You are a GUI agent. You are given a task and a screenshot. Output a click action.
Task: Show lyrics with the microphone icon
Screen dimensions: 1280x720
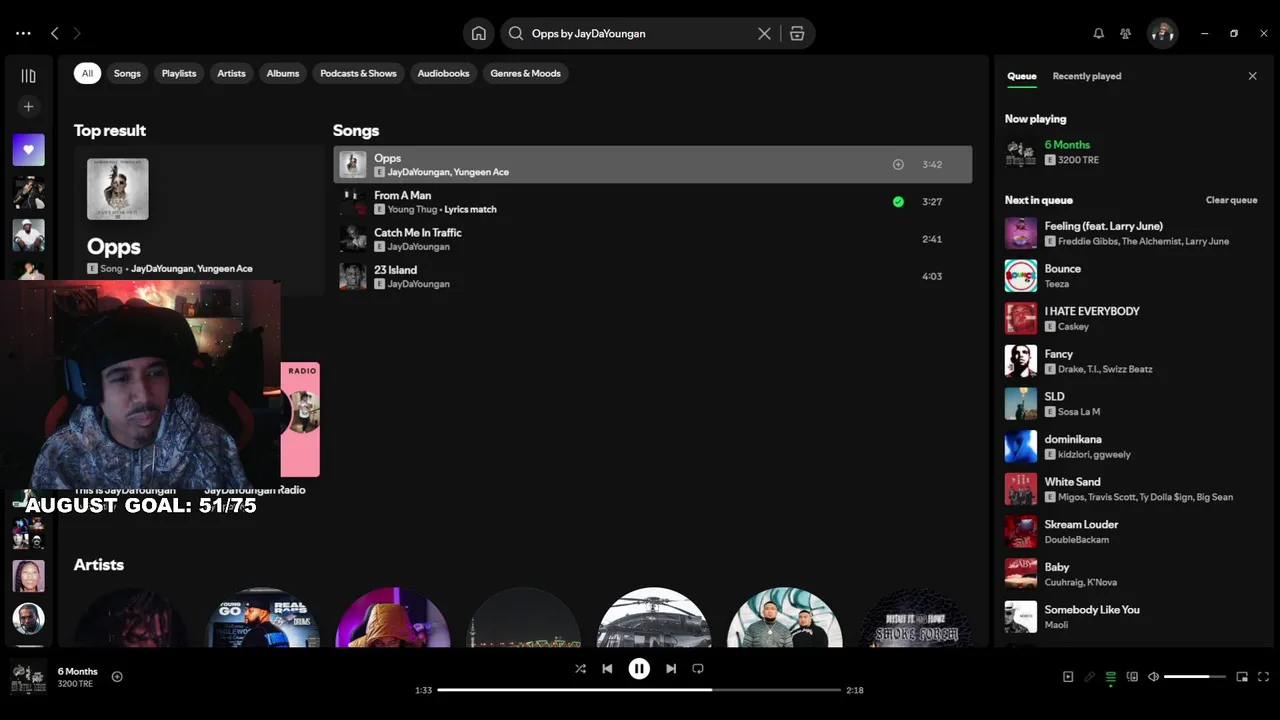[1090, 677]
